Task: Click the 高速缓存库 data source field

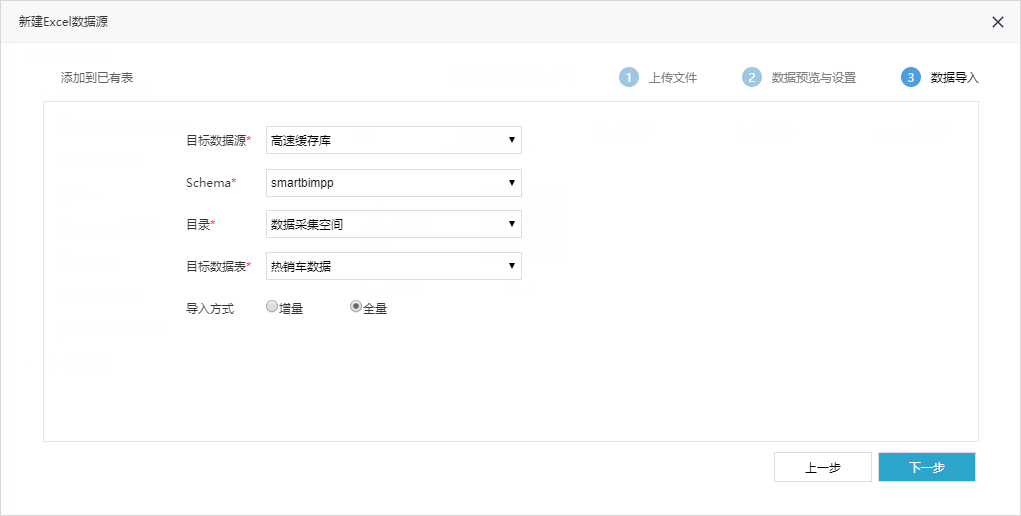Action: pyautogui.click(x=394, y=140)
